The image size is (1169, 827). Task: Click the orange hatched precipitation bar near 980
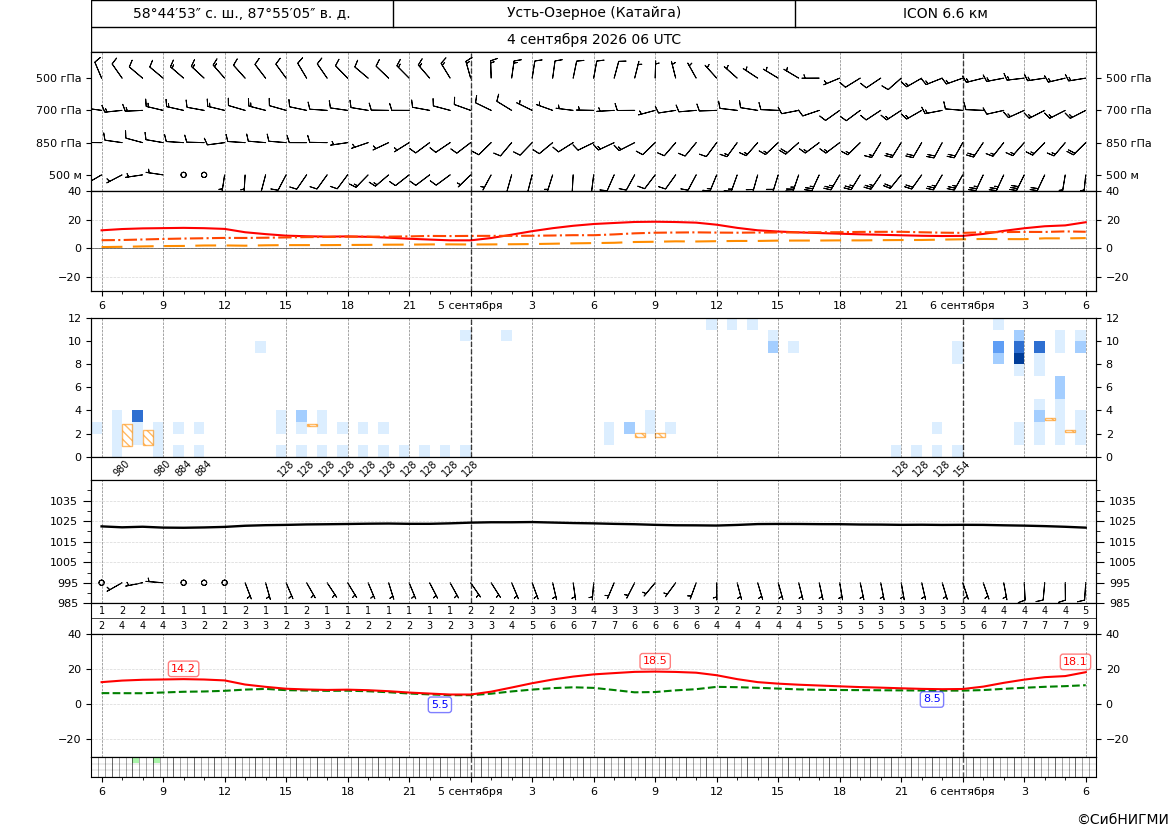tap(127, 435)
